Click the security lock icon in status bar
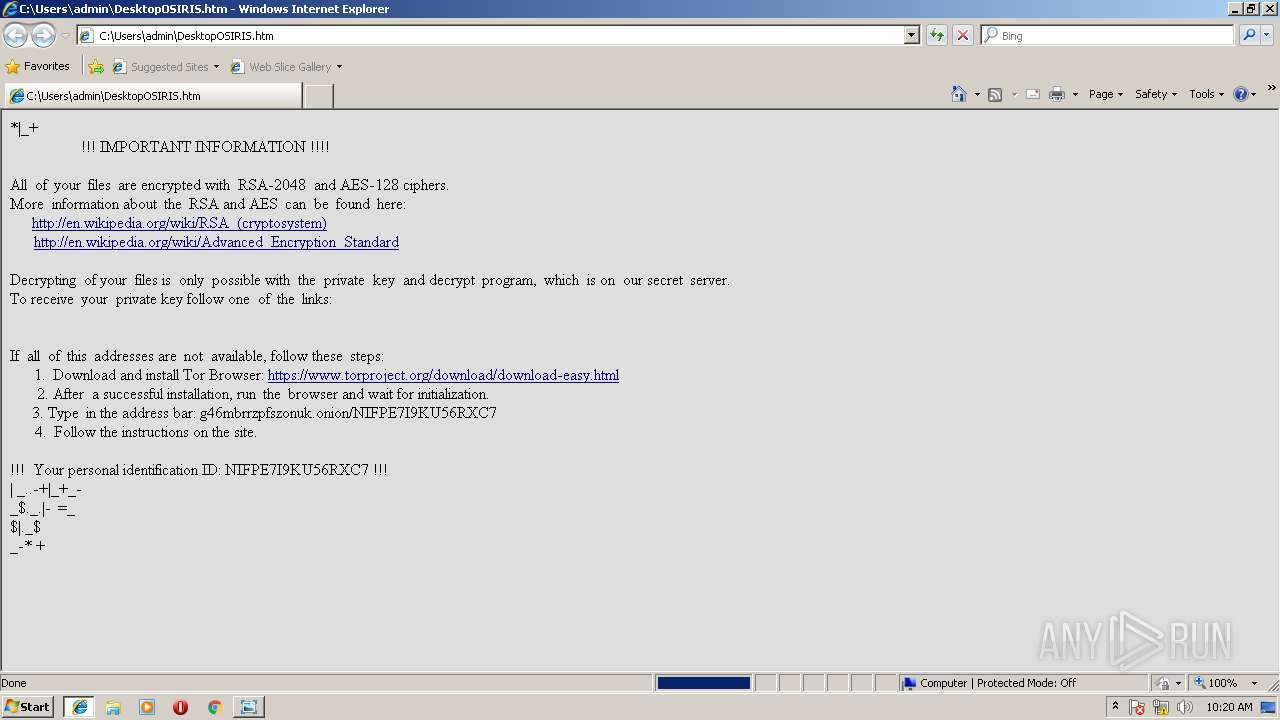Viewport: 1280px width, 720px height. point(1163,683)
